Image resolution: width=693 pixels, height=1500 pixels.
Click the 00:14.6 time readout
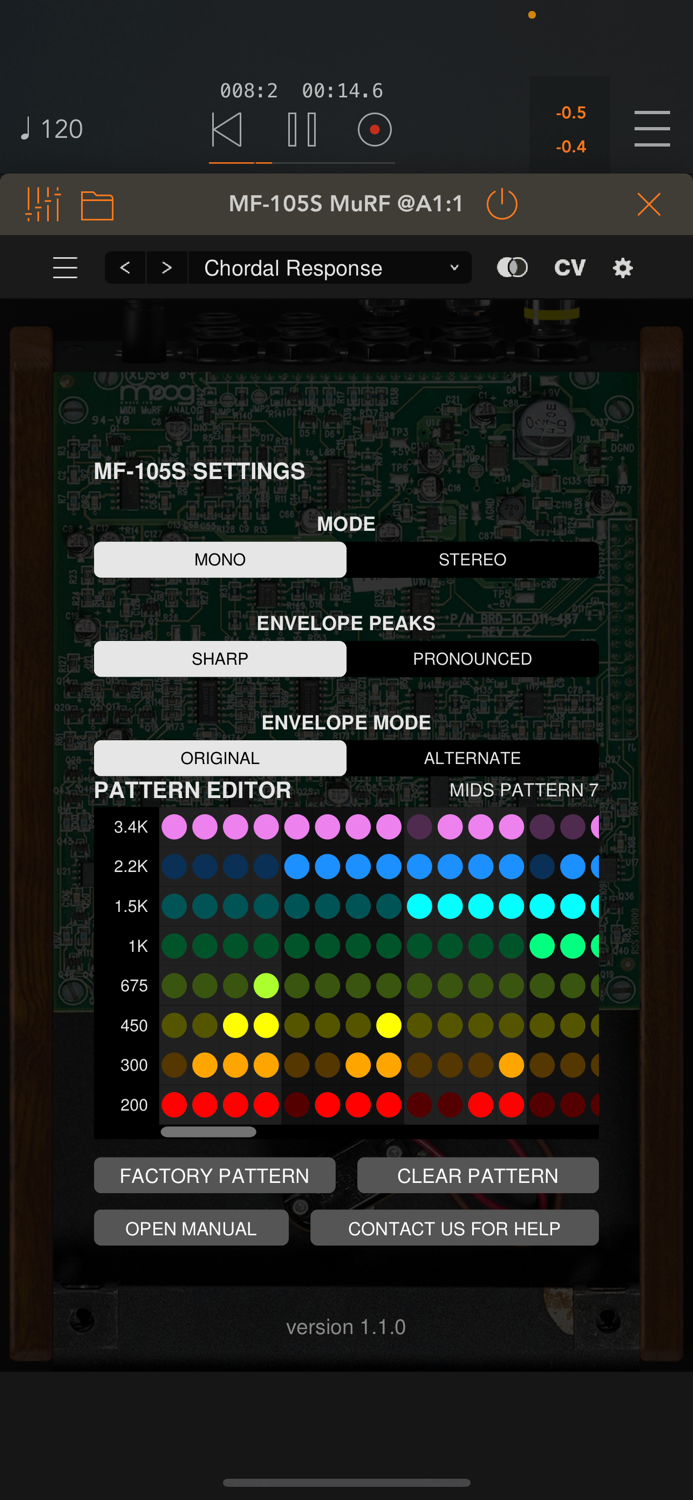tap(342, 91)
